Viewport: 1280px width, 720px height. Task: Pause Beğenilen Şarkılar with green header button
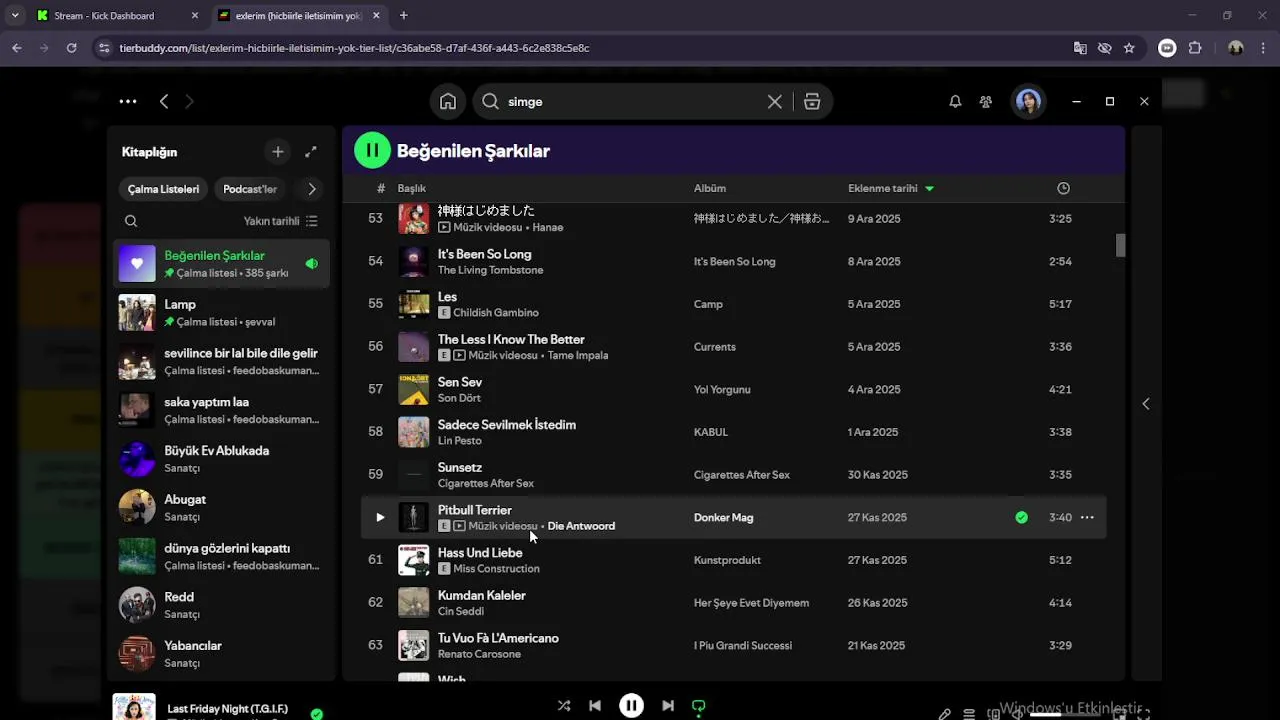click(372, 151)
